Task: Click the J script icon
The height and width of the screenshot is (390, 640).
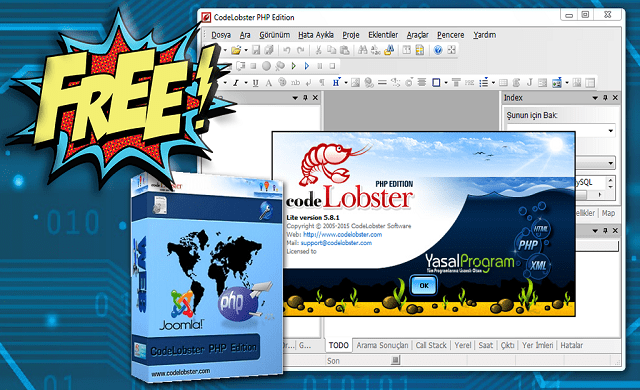Action: [529, 82]
